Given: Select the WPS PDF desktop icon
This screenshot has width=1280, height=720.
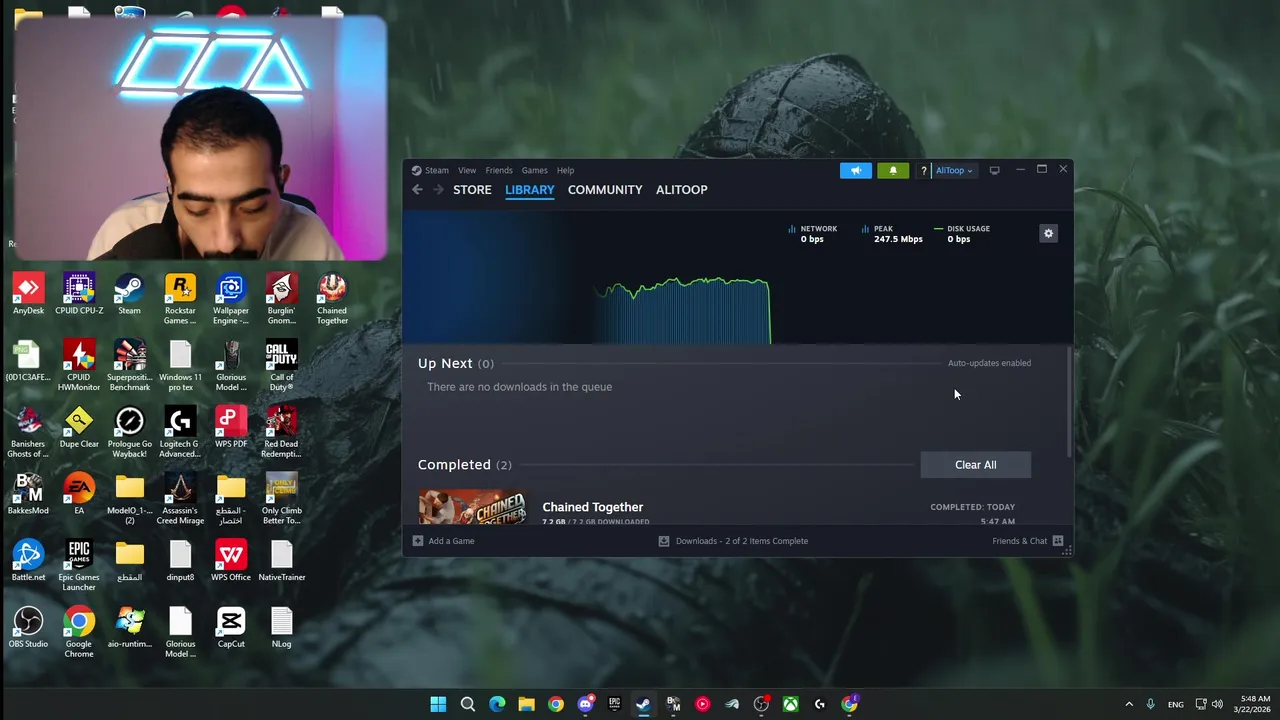Looking at the screenshot, I should point(231,428).
